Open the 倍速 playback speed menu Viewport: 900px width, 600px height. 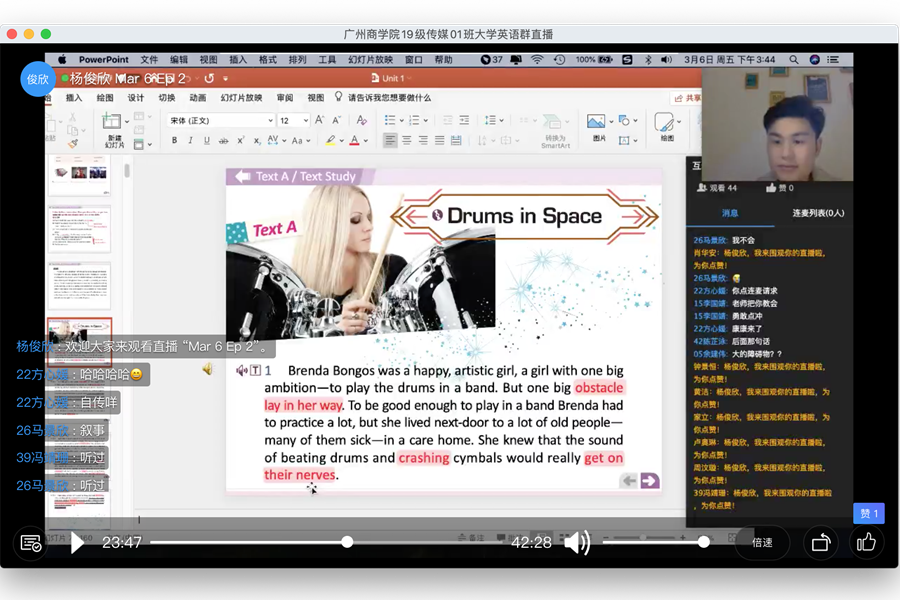pyautogui.click(x=762, y=543)
